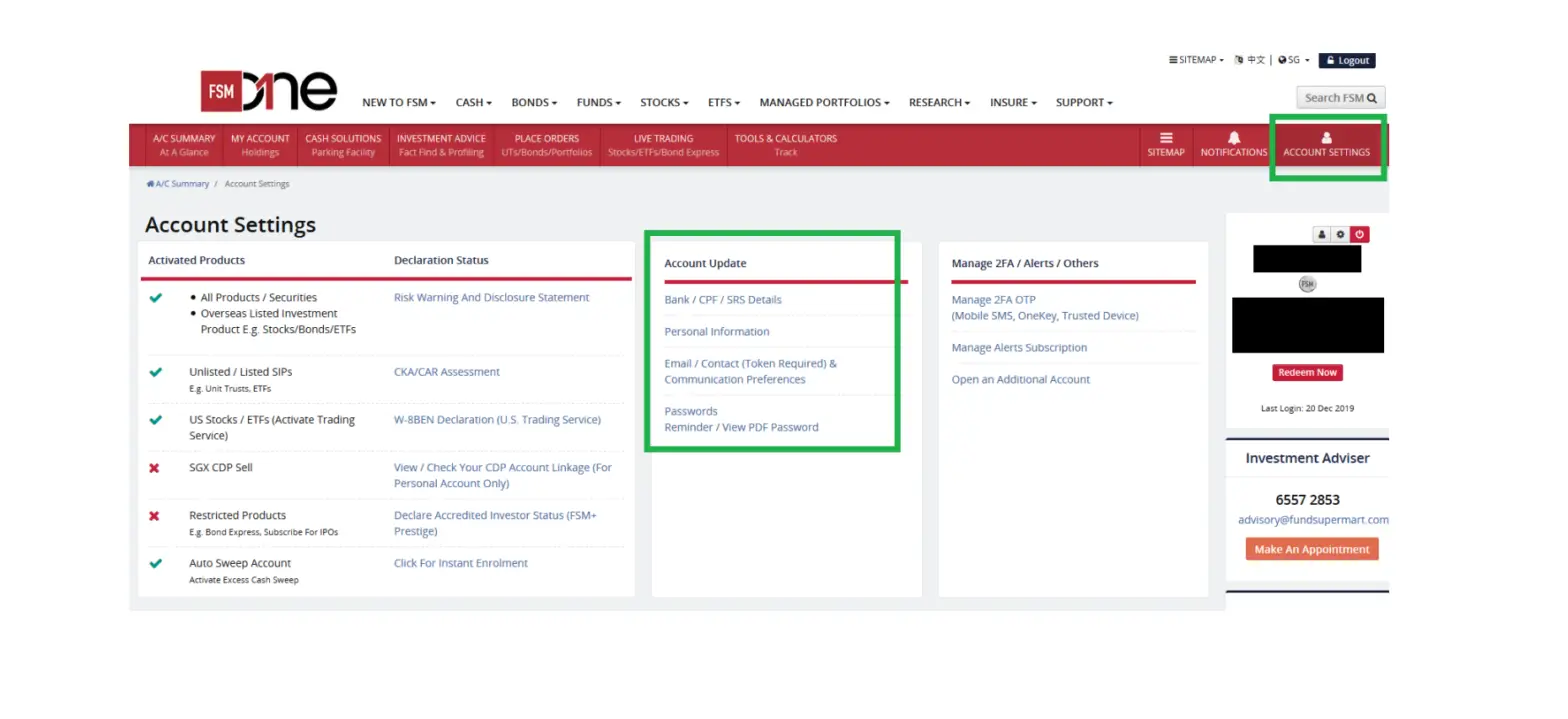1568x719 pixels.
Task: Click the green check beside Auto Sweep Account
Action: coord(155,563)
